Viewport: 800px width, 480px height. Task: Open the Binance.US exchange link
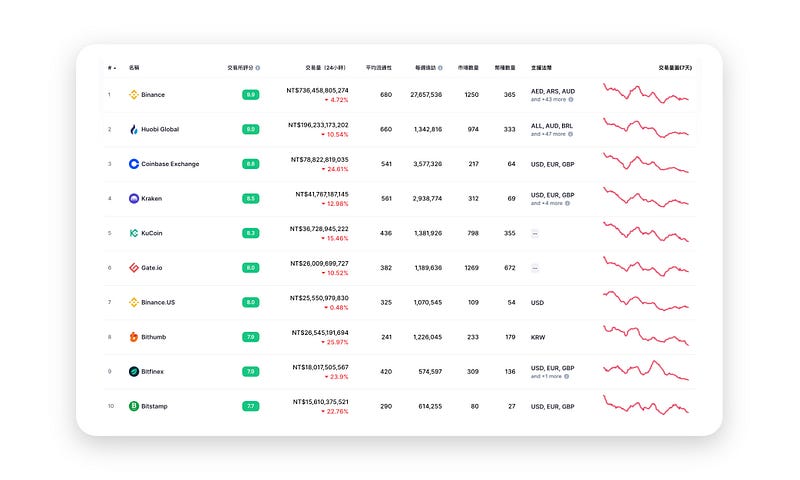[158, 302]
